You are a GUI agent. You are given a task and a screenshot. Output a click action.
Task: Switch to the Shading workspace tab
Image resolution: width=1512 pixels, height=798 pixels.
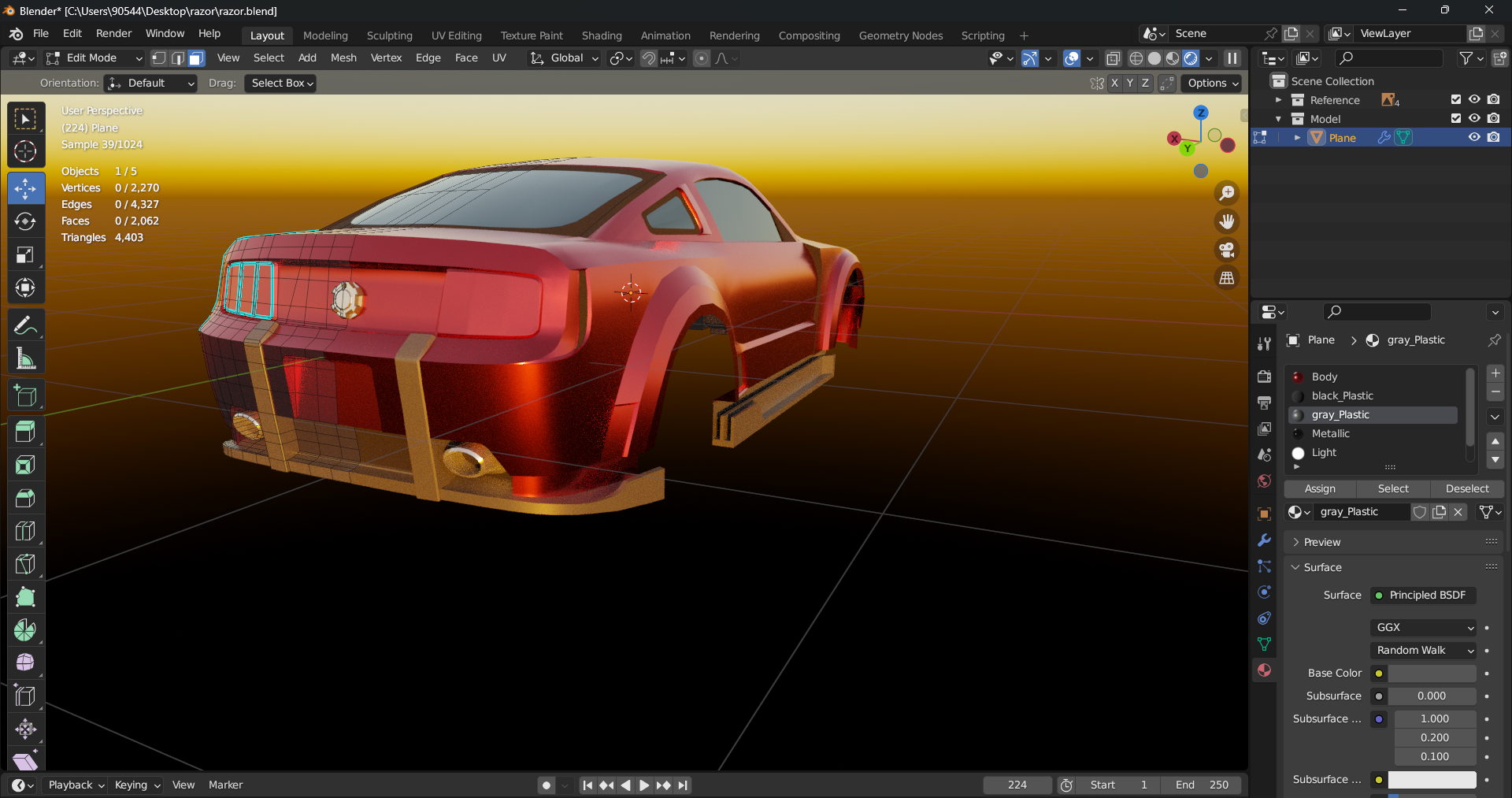tap(601, 35)
